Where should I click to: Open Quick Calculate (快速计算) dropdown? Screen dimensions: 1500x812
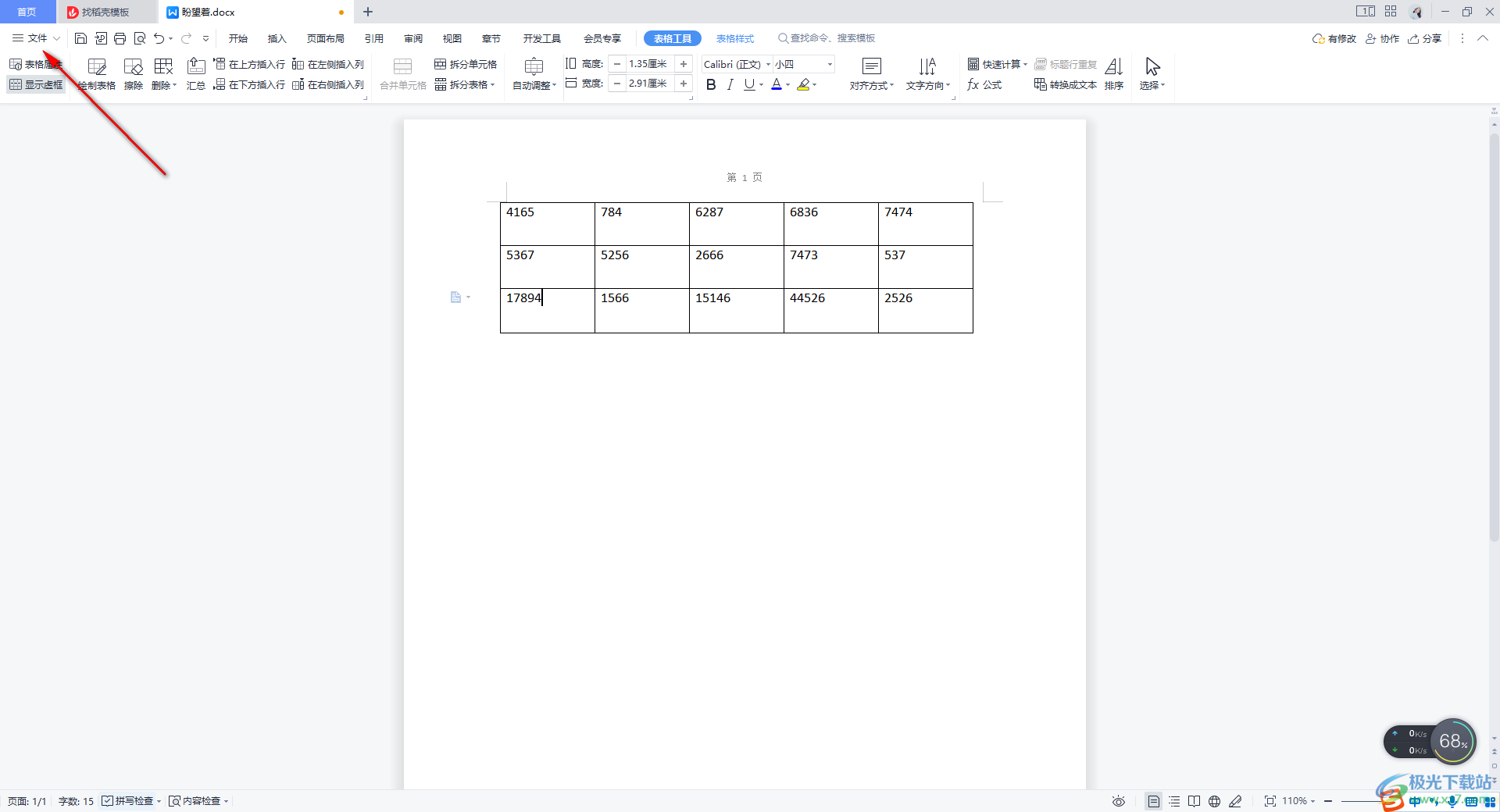click(x=998, y=64)
